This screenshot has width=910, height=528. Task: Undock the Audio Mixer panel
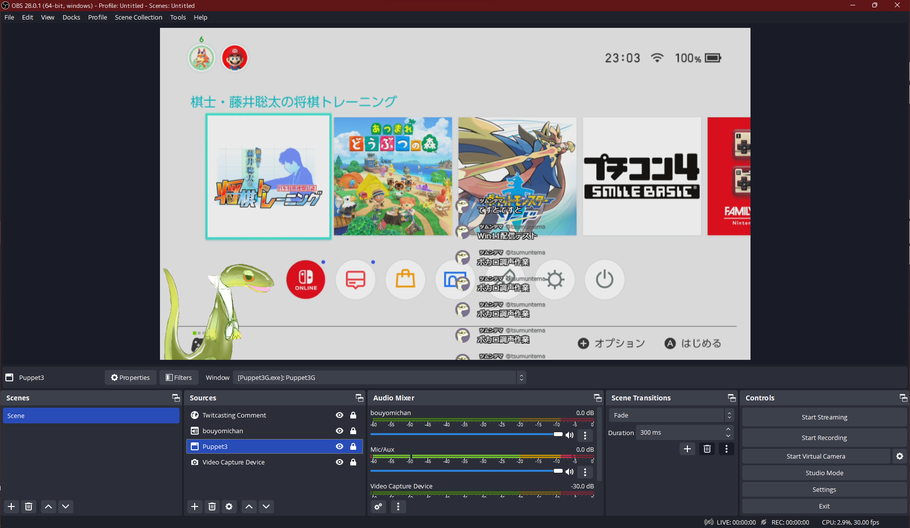pos(598,398)
